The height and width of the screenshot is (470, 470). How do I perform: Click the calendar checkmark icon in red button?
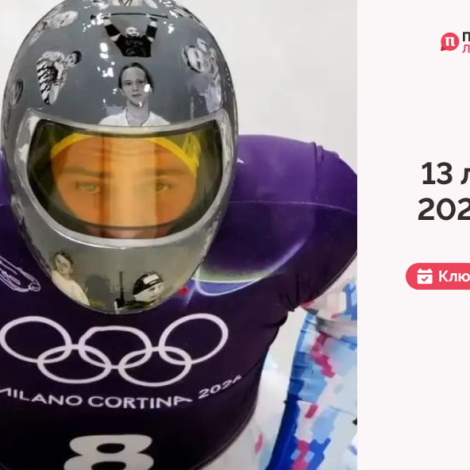(x=424, y=276)
